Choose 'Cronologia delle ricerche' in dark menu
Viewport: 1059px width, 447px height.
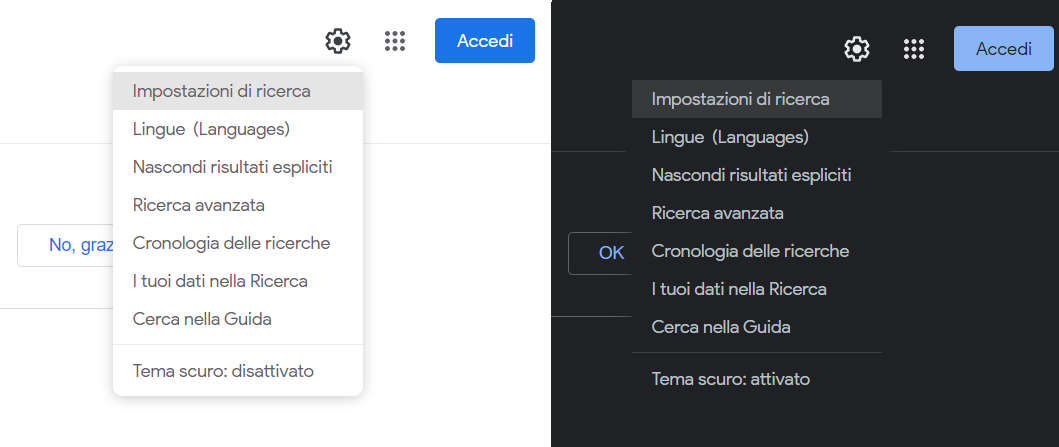point(756,251)
